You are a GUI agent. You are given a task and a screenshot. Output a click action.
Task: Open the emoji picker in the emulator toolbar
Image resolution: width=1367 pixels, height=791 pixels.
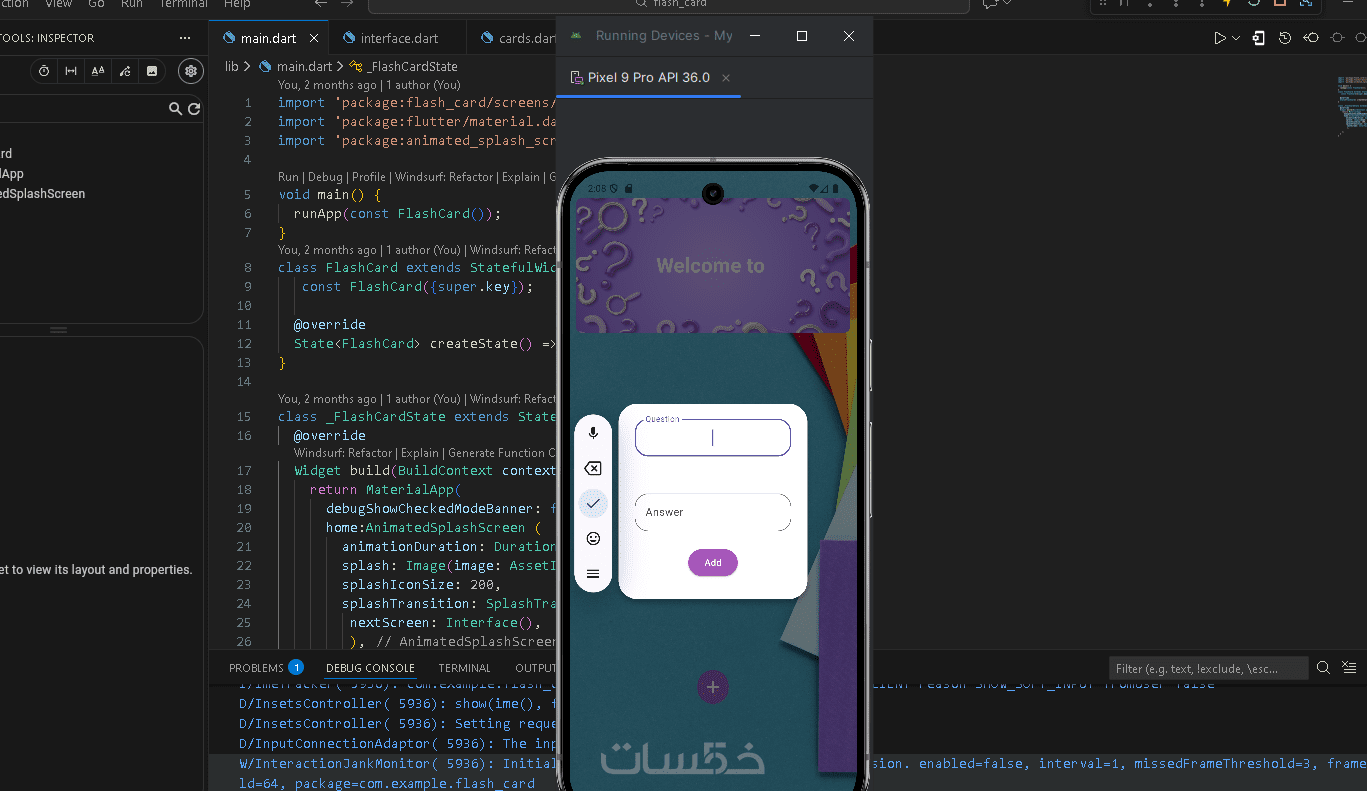click(x=593, y=539)
